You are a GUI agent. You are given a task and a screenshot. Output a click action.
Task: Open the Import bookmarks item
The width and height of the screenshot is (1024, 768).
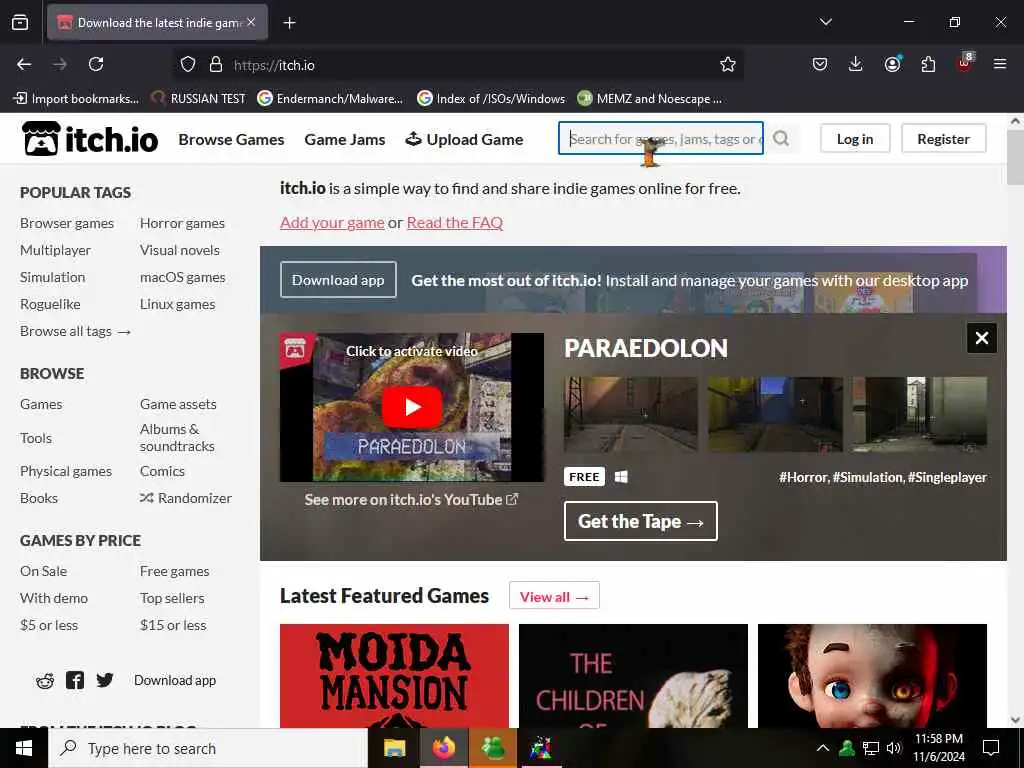[76, 99]
